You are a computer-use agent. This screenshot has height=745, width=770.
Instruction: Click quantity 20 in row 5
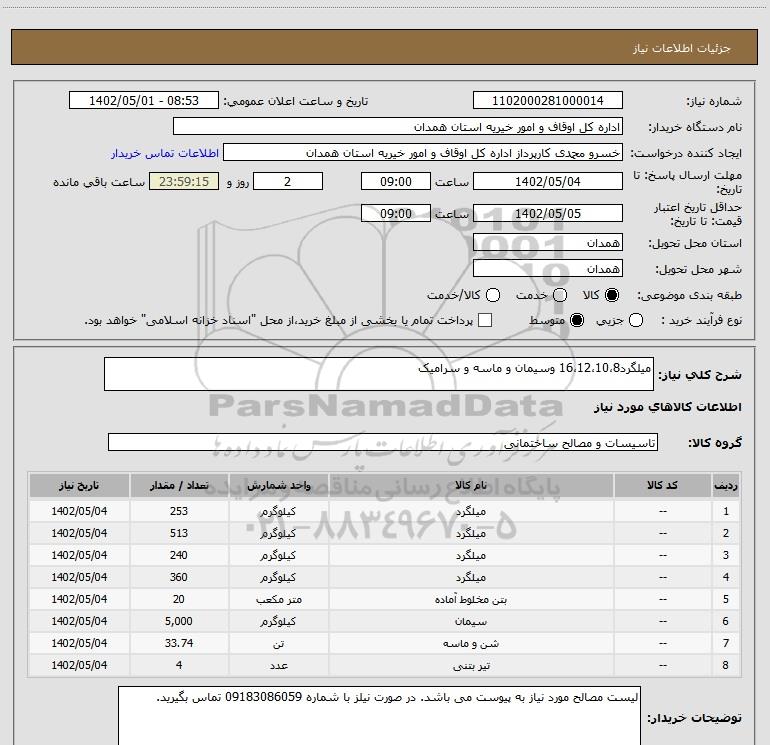click(179, 599)
